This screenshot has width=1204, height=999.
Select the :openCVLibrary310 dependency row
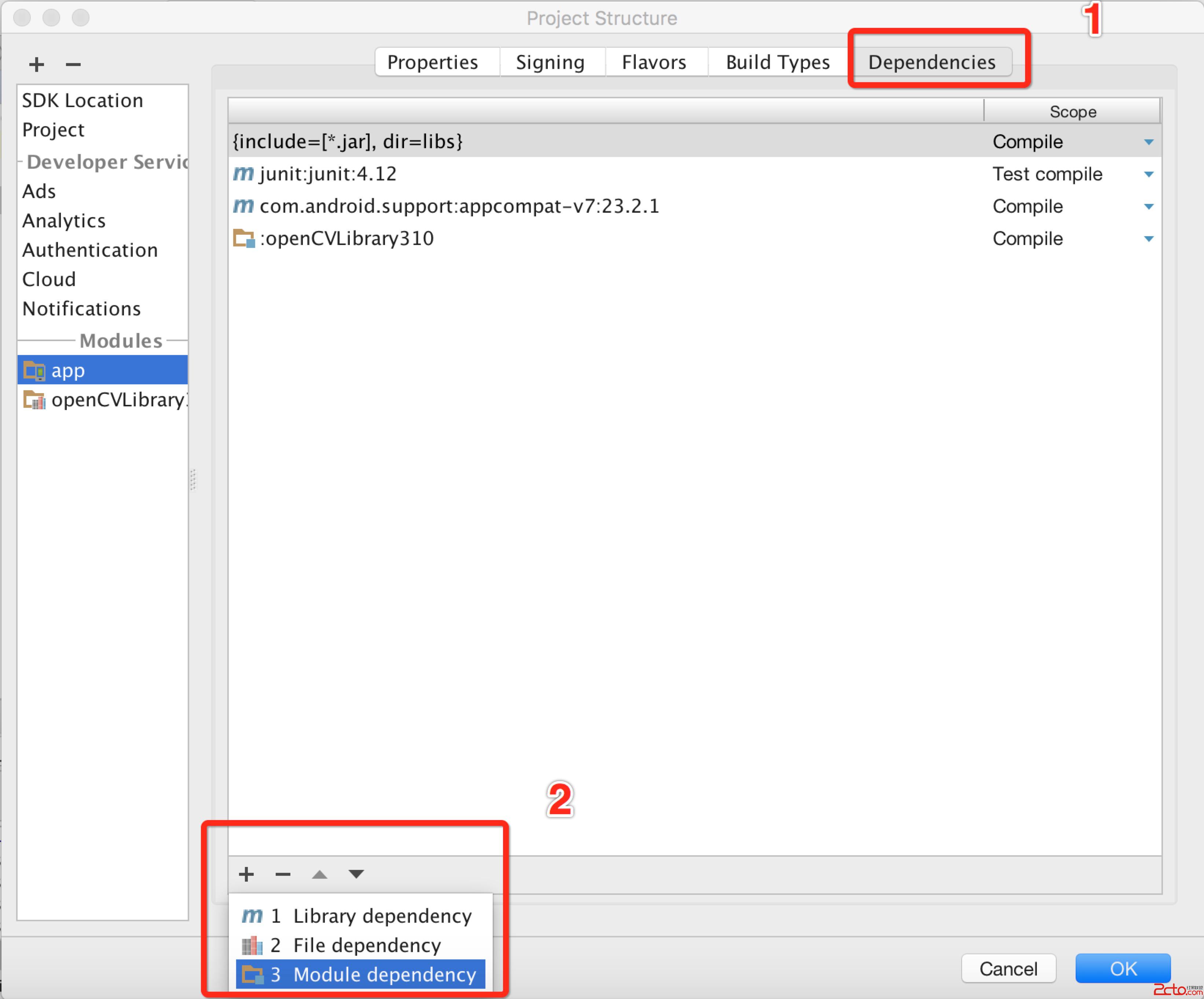[x=346, y=239]
